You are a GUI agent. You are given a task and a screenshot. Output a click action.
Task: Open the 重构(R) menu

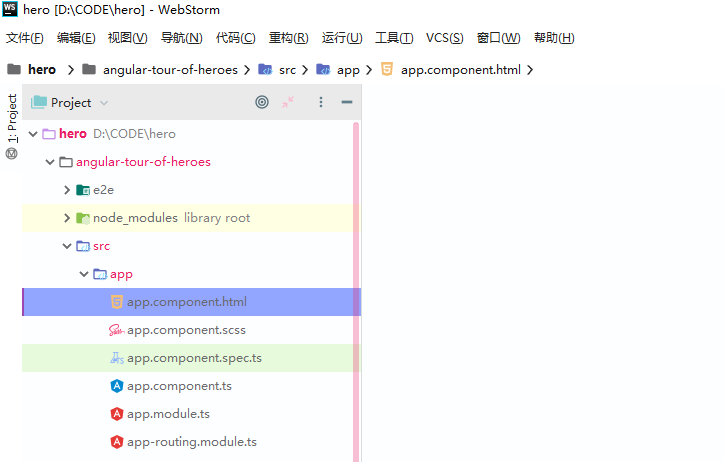289,38
